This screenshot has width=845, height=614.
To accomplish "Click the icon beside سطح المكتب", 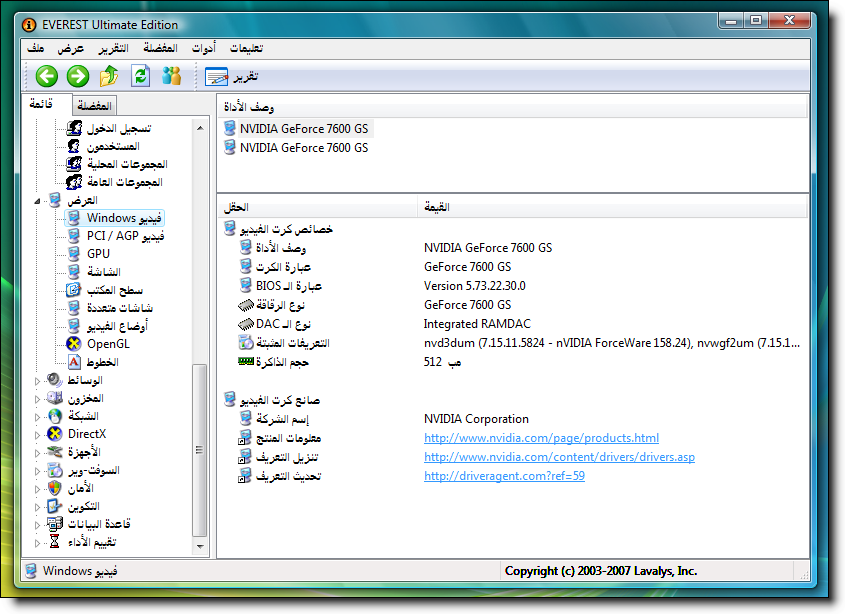I will pyautogui.click(x=74, y=290).
